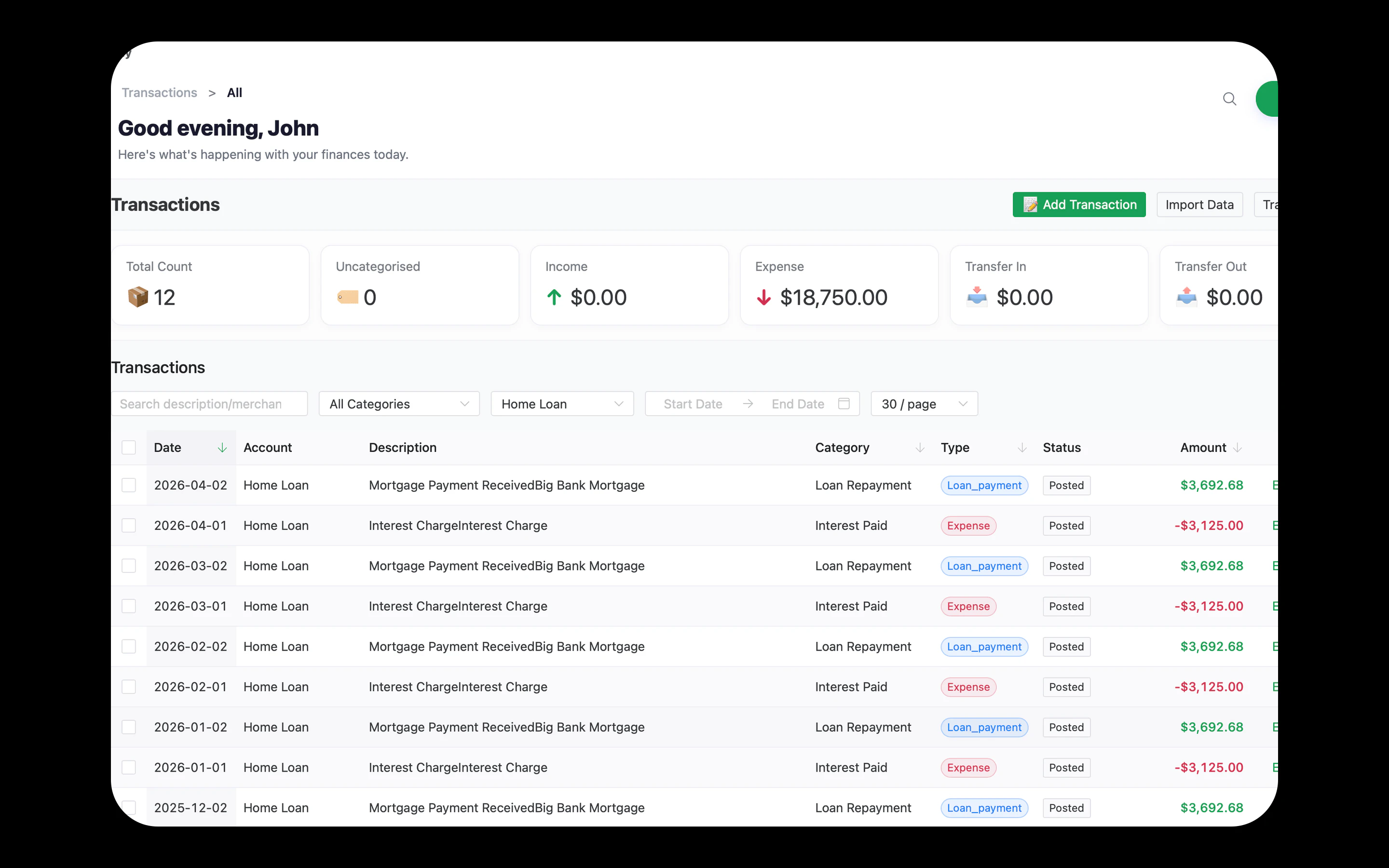The image size is (1389, 868).
Task: Toggle the select-all header checkbox
Action: [x=129, y=448]
